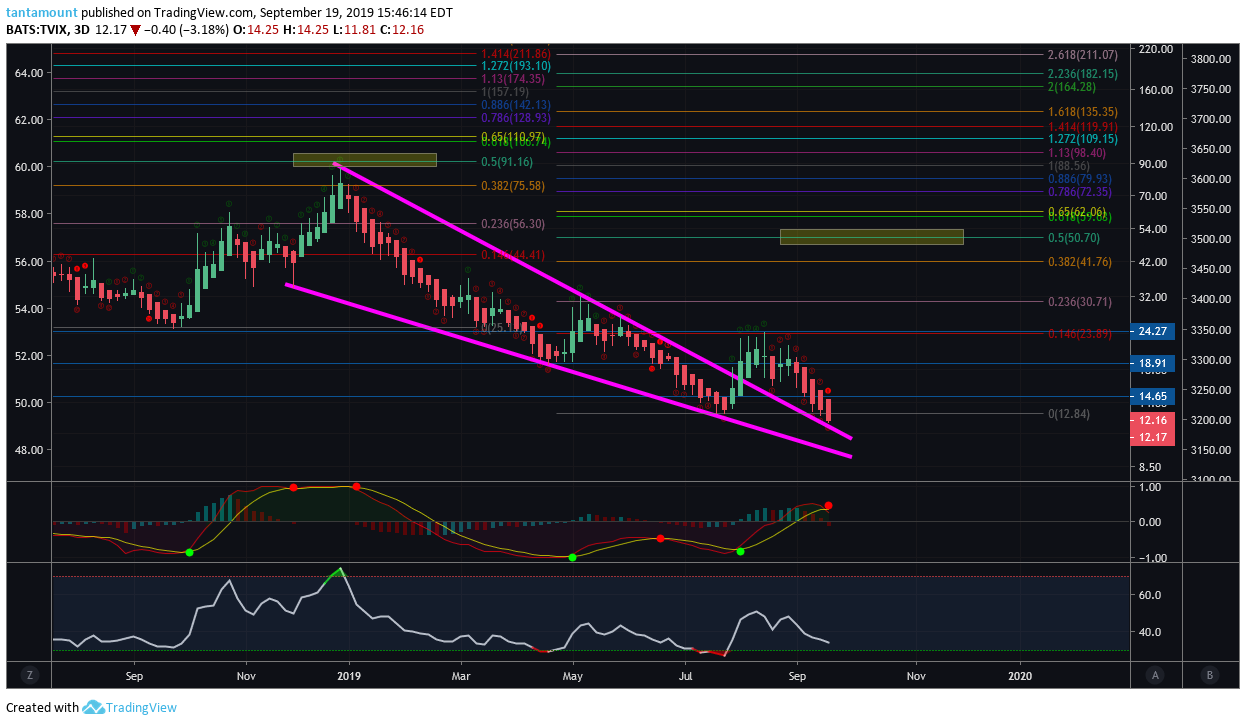Click the MACD 1.00 scale label
Screen dimensions: 1246x725
1150,487
